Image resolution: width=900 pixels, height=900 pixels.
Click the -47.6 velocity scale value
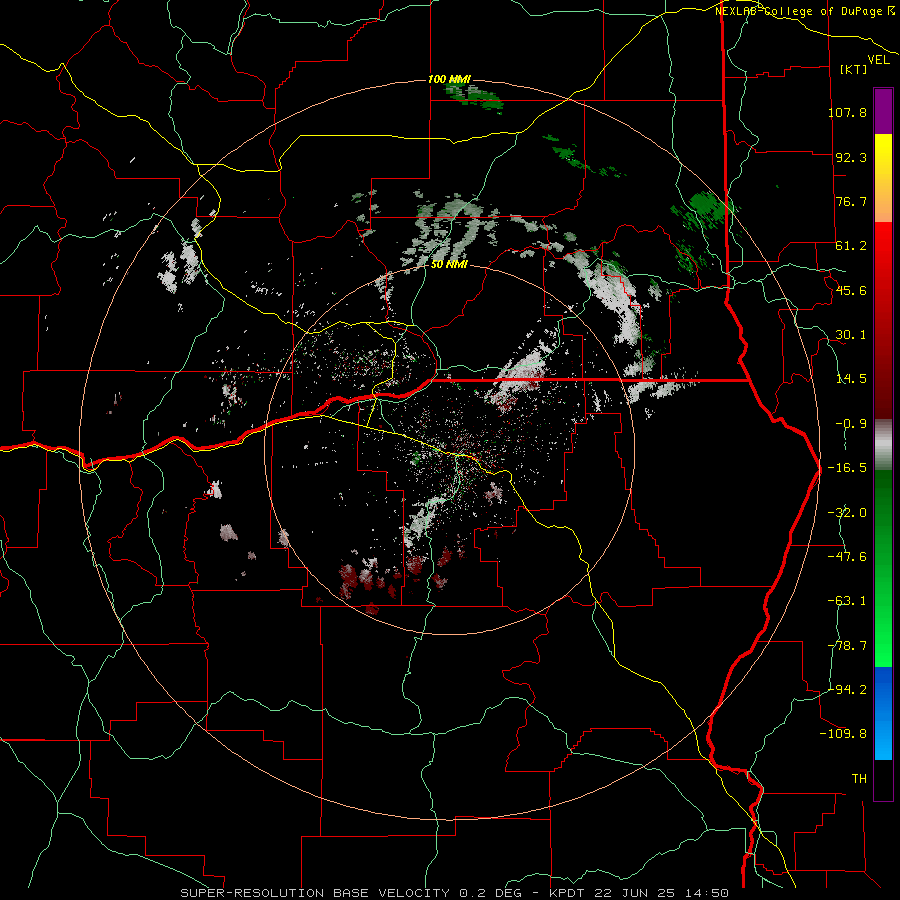pos(847,557)
